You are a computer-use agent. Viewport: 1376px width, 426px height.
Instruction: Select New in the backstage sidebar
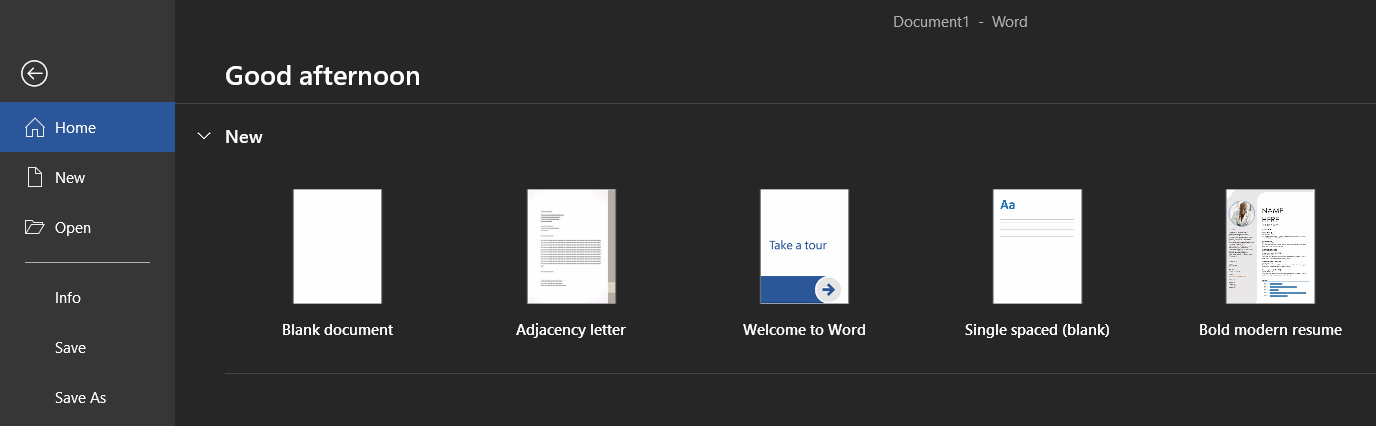tap(87, 178)
